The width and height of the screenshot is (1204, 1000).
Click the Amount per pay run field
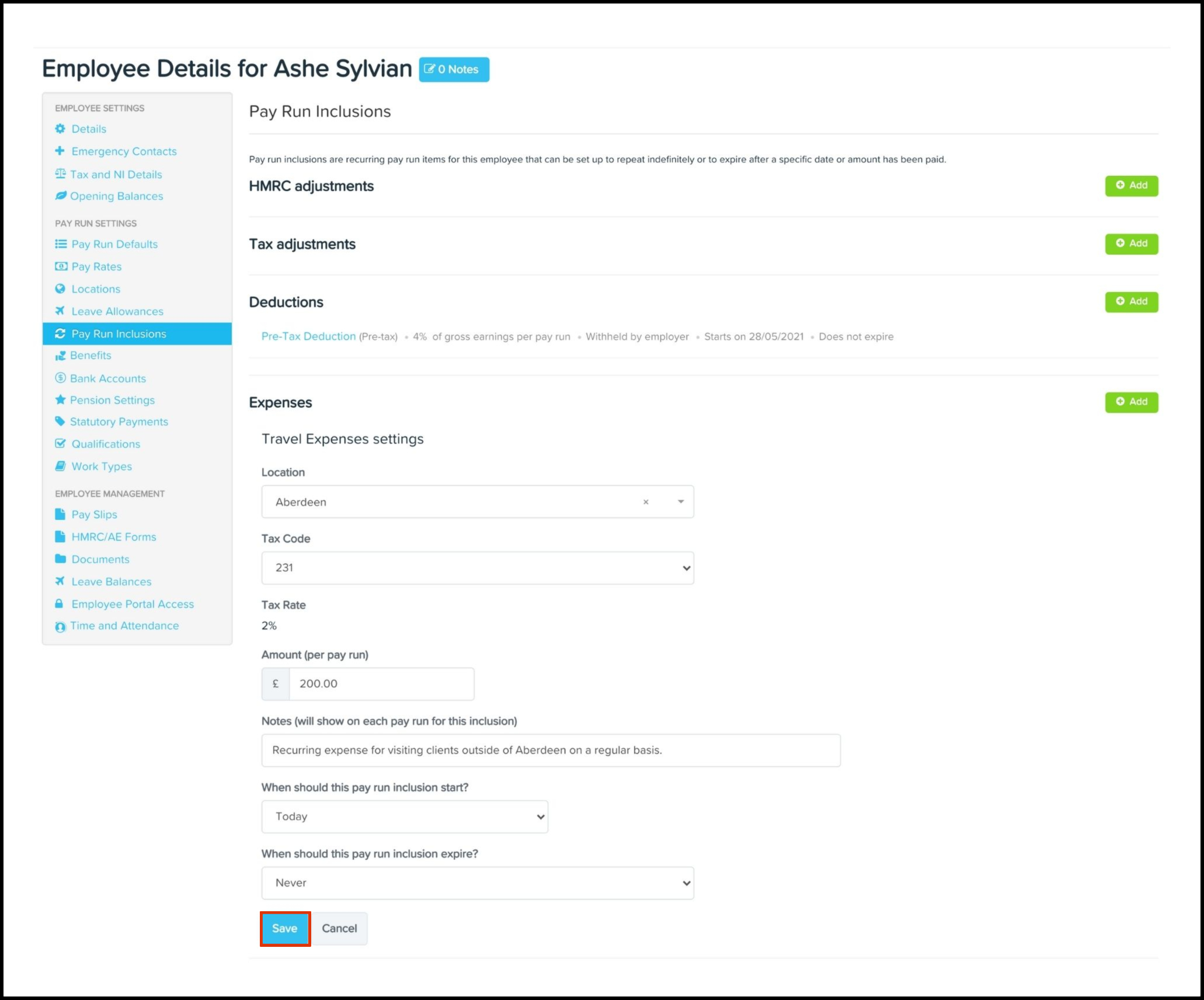[x=381, y=683]
